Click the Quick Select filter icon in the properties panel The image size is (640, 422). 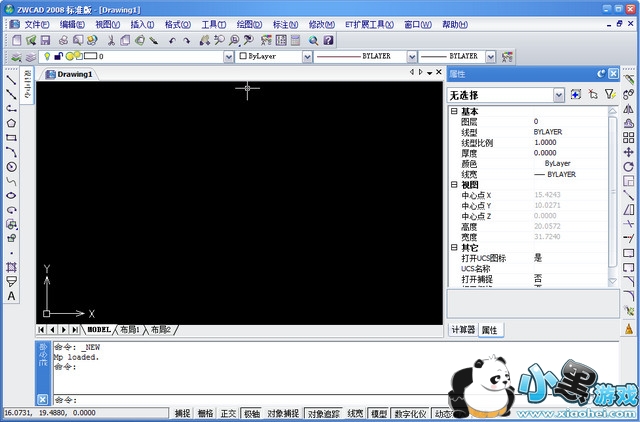point(610,94)
